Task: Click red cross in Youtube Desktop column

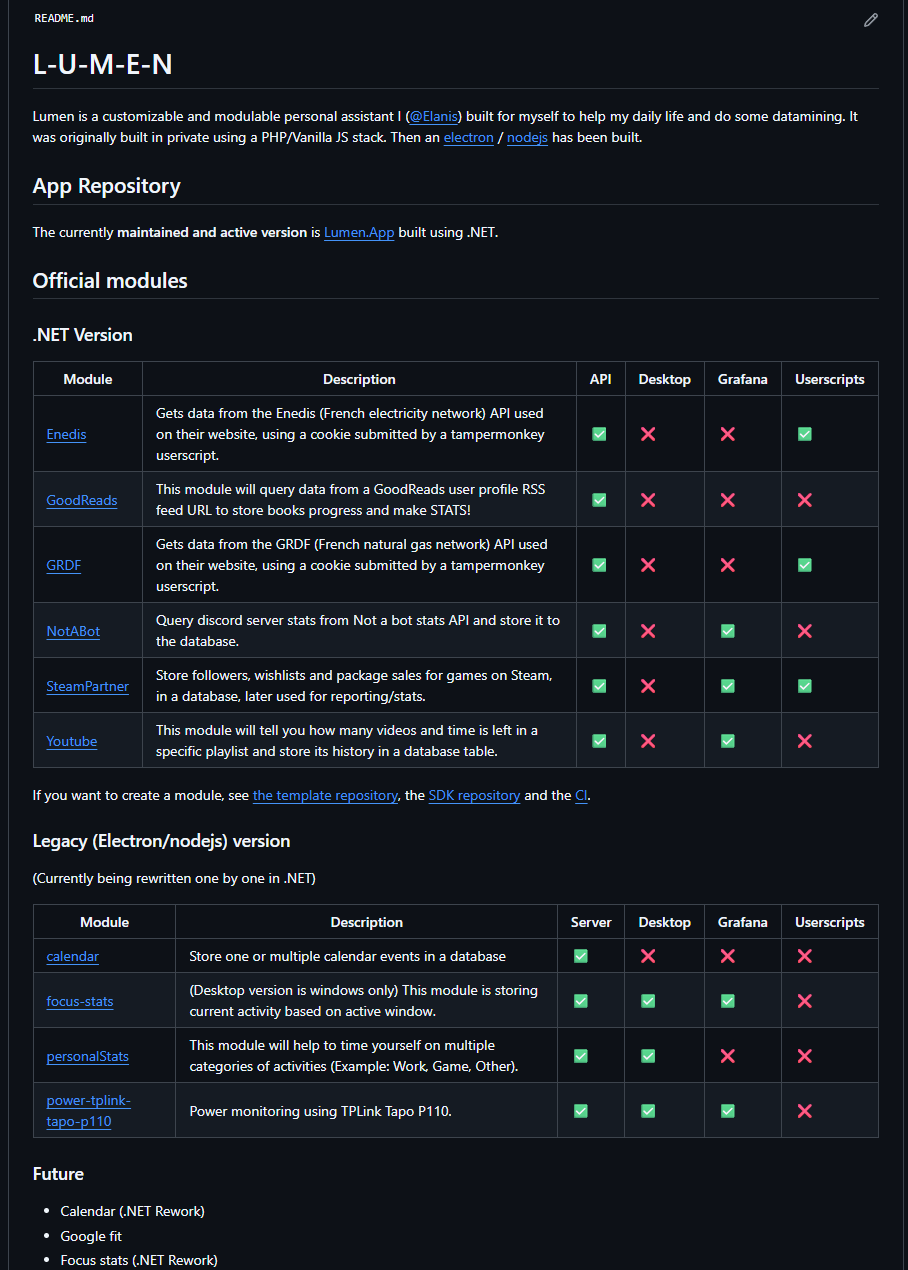Action: point(648,741)
